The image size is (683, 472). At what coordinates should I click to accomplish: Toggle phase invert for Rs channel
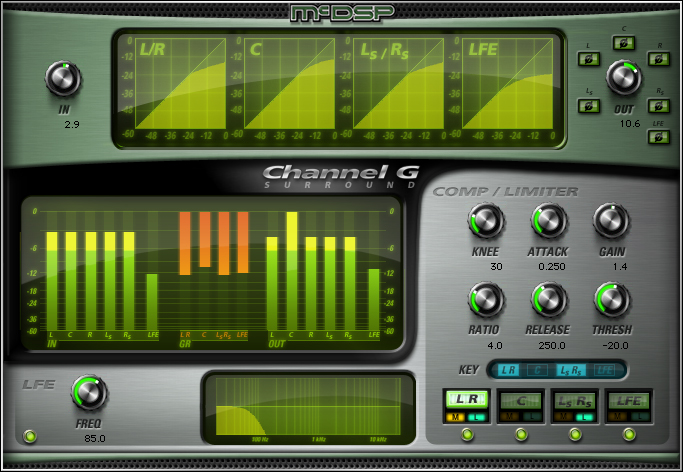pos(659,106)
